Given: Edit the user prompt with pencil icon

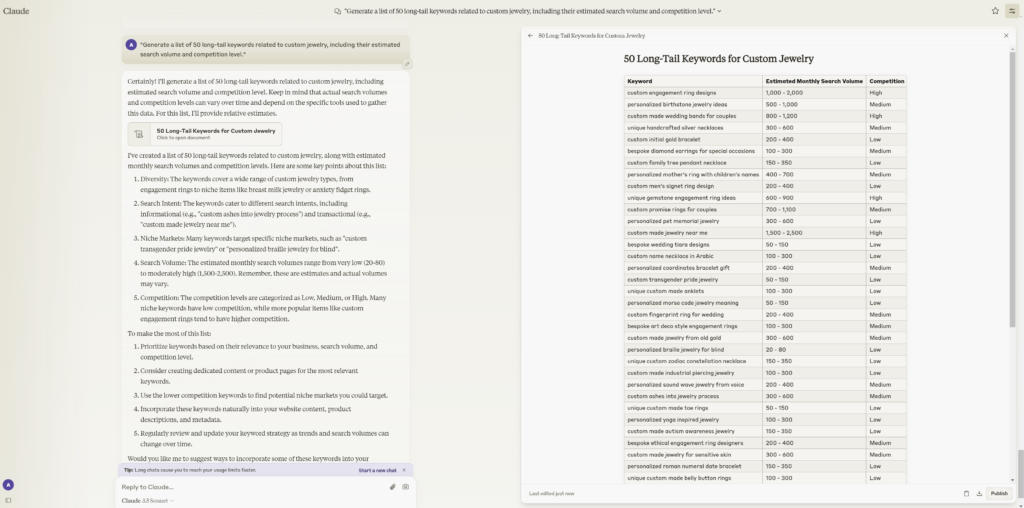Looking at the screenshot, I should point(407,64).
